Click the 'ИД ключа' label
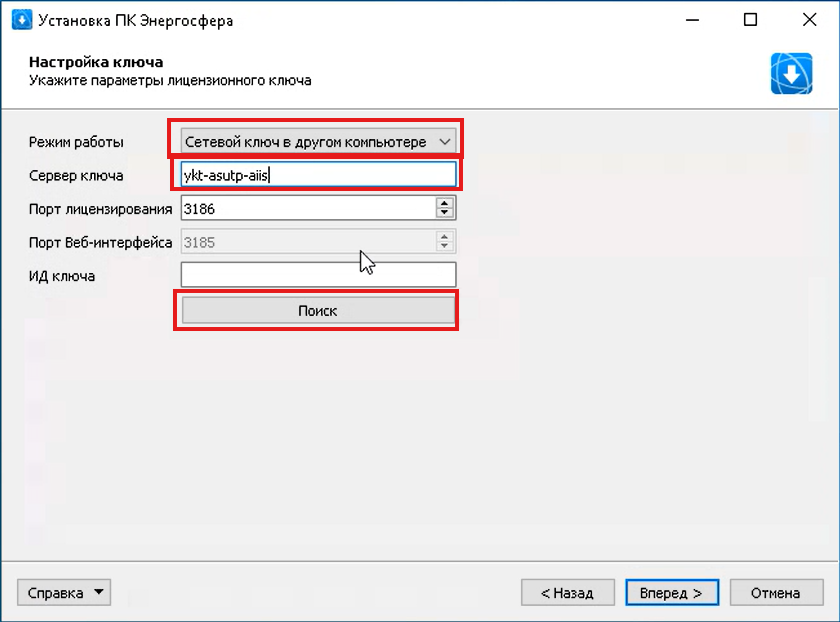 62,276
